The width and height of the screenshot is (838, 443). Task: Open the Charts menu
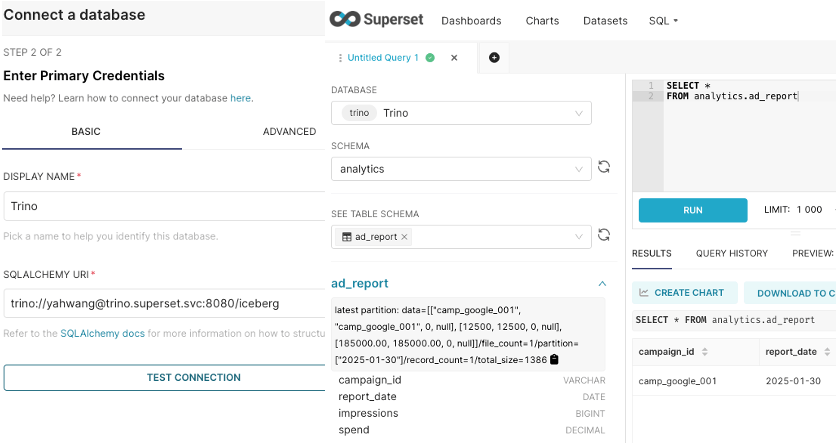pos(542,21)
